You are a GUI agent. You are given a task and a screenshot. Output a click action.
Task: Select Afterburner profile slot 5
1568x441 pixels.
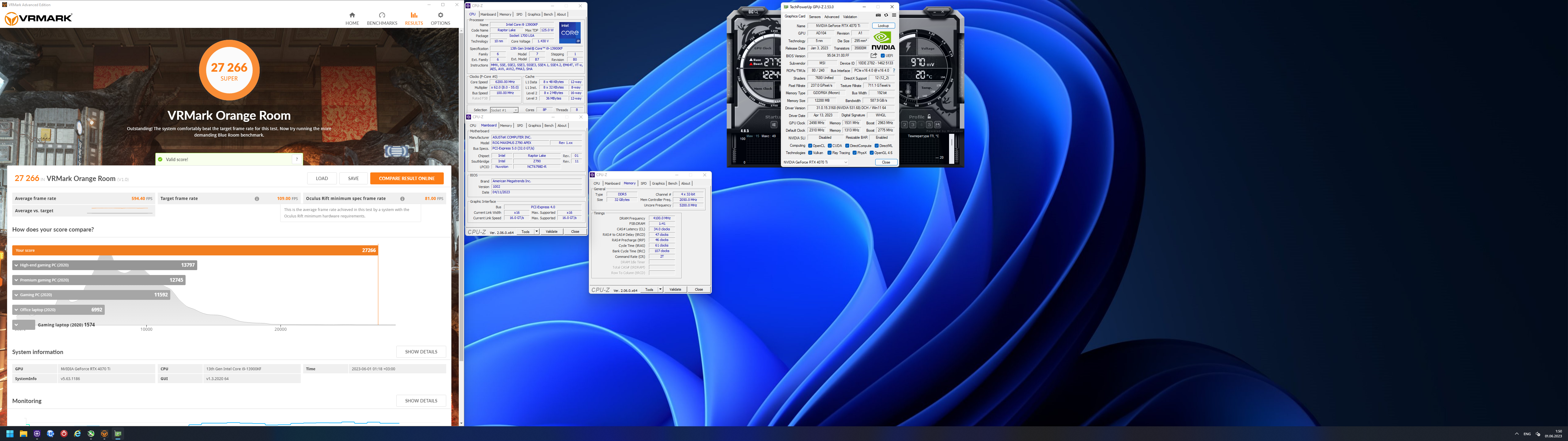[x=929, y=125]
